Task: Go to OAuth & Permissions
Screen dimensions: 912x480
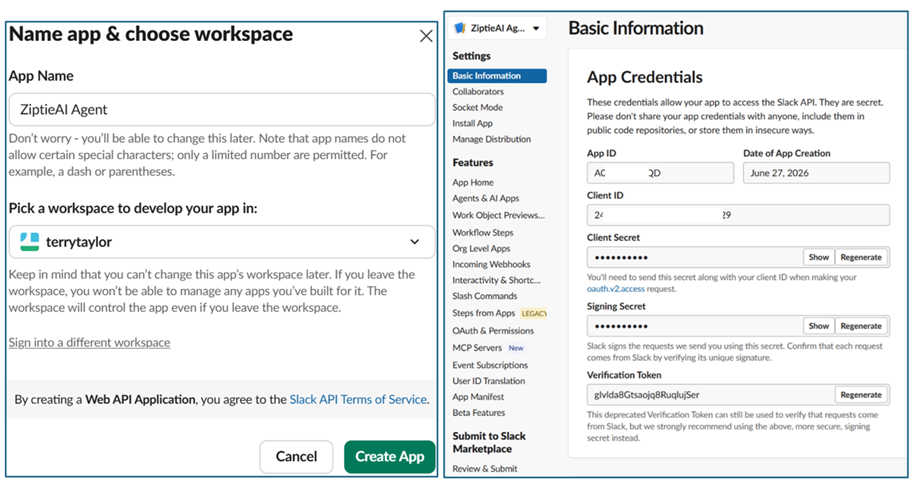Action: click(493, 330)
